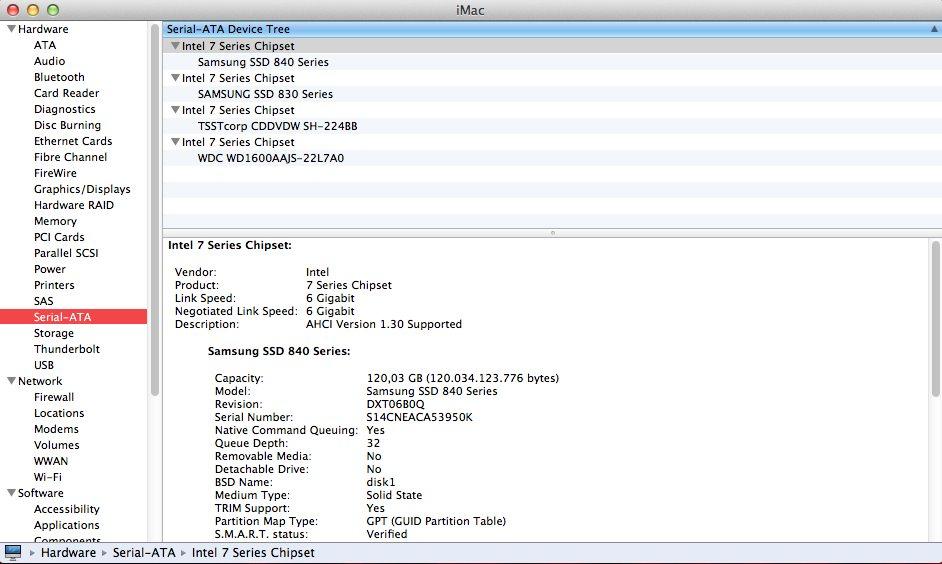Select SAMSUNG SSD 830 Series in device tree
This screenshot has height=564, width=942.
pos(265,94)
